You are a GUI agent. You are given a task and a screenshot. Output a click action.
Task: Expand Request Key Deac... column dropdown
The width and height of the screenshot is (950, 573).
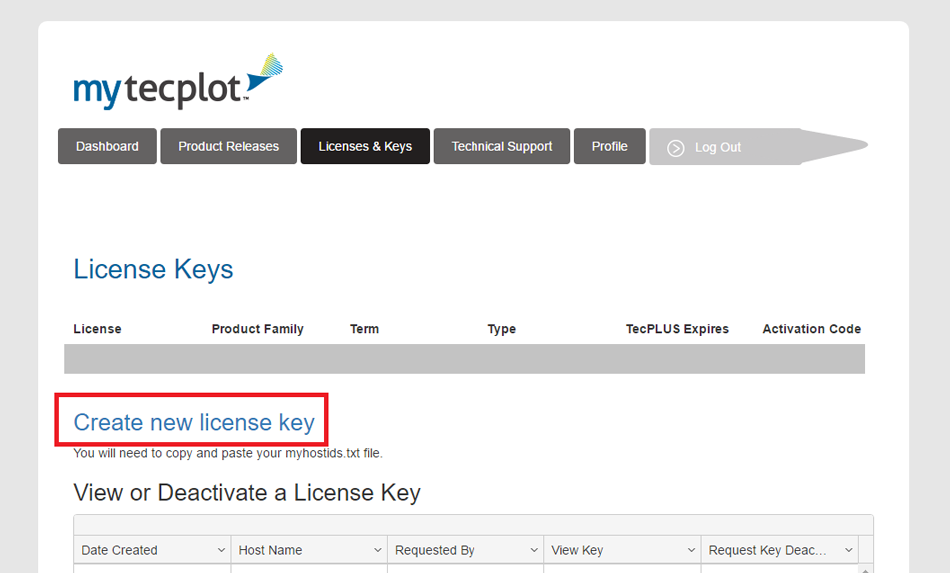coord(848,550)
